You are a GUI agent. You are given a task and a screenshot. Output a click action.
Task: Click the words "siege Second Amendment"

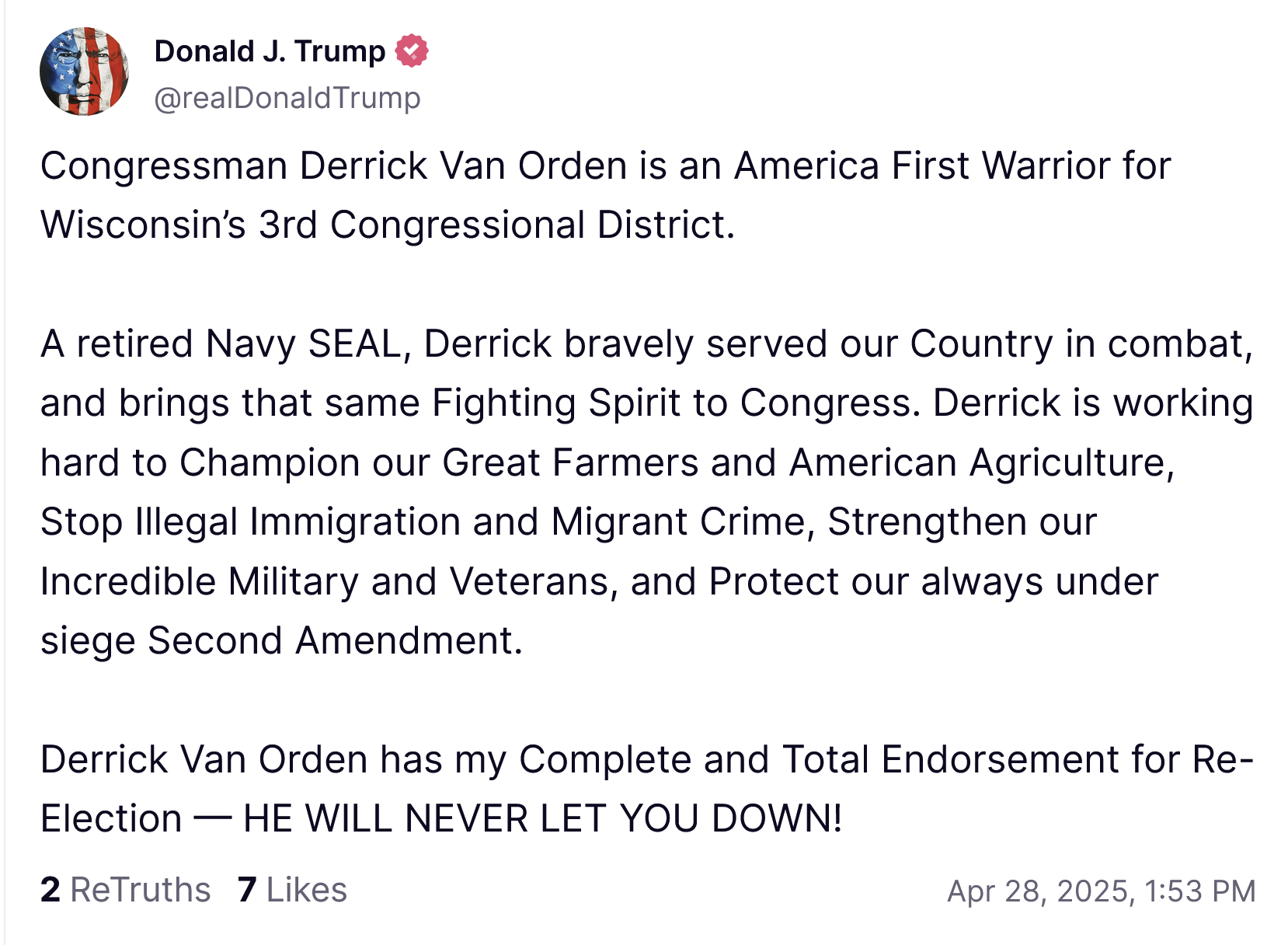pyautogui.click(x=280, y=640)
